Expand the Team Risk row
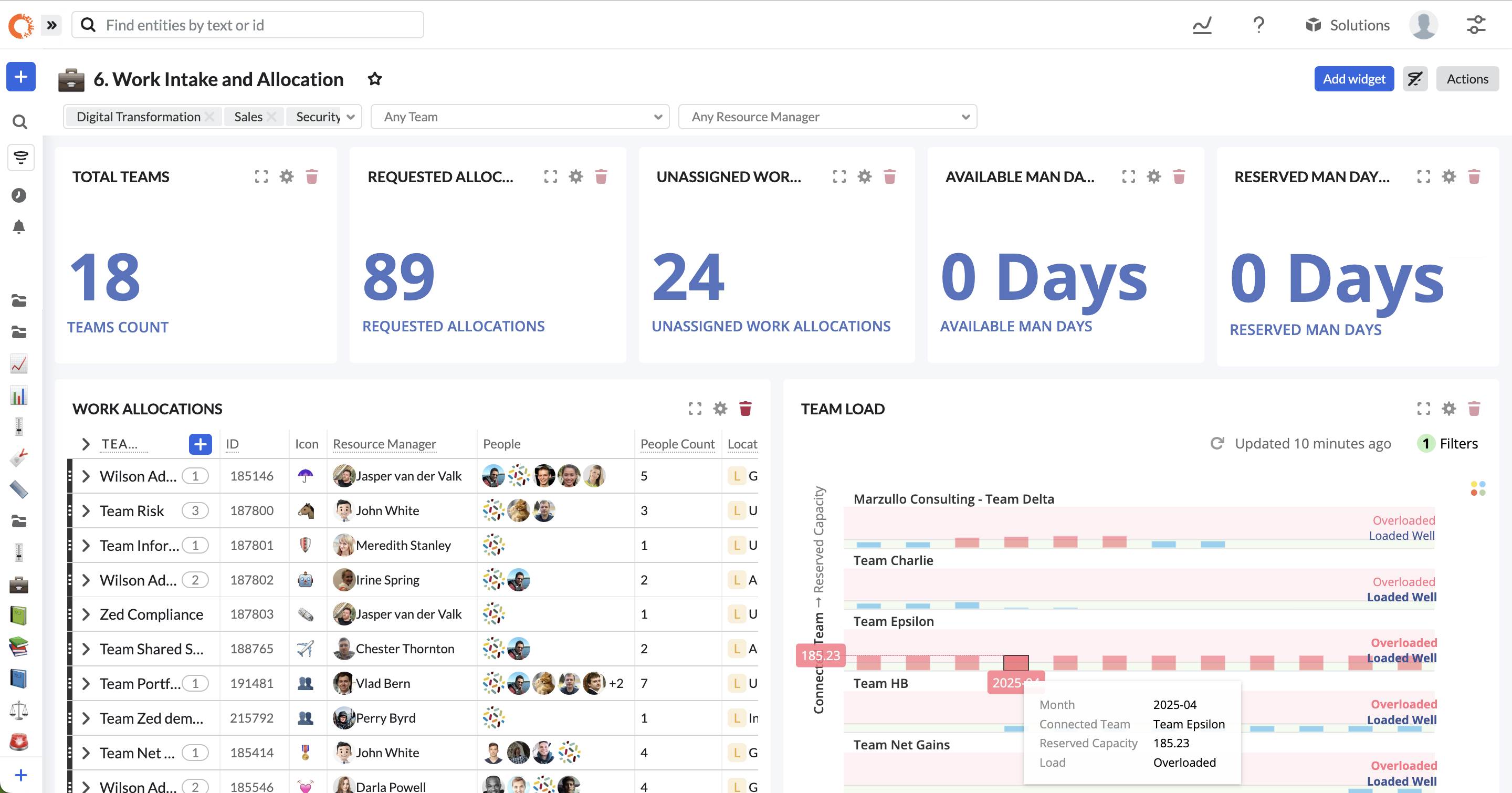 click(86, 510)
